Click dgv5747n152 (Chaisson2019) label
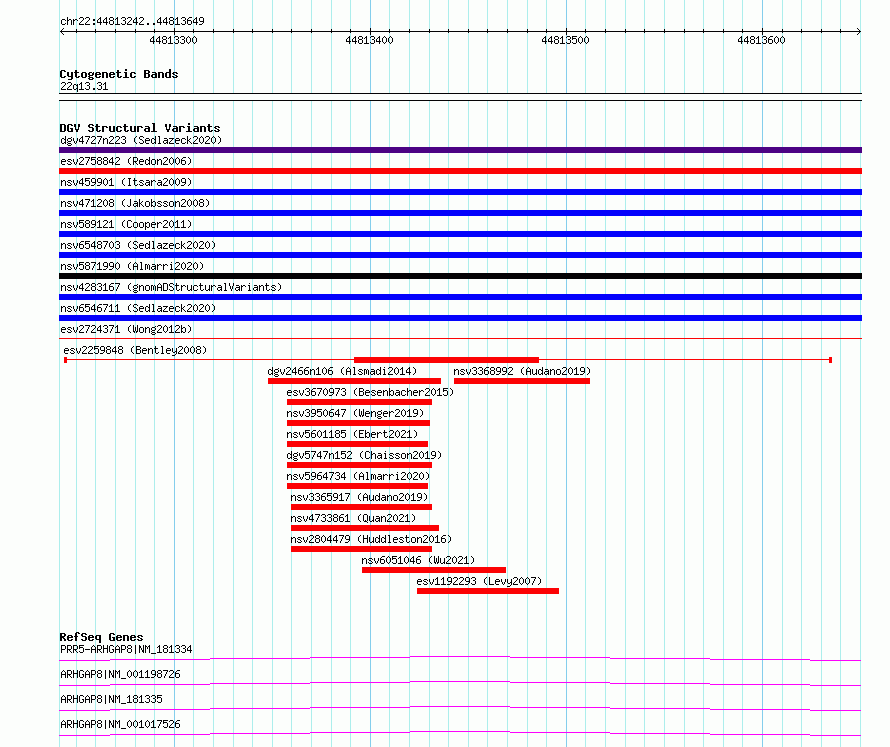890x747 pixels. [x=364, y=455]
